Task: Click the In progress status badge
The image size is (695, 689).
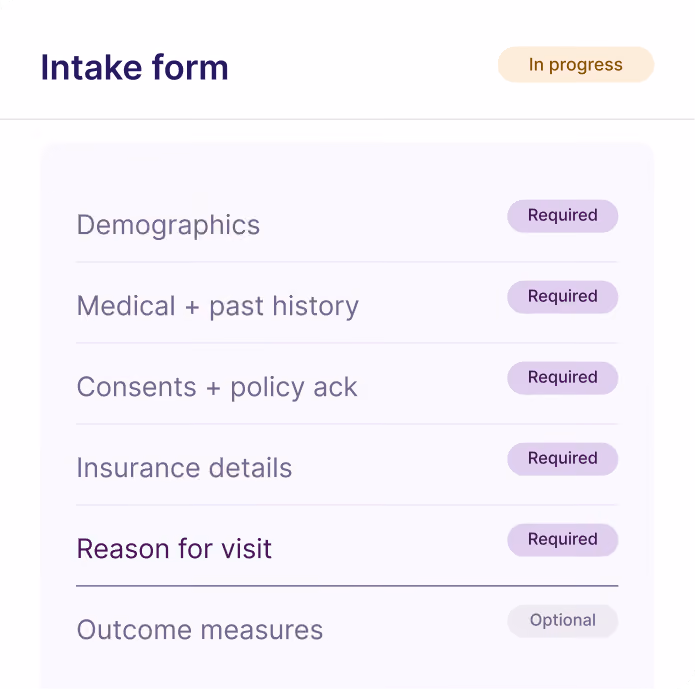Action: [x=576, y=65]
